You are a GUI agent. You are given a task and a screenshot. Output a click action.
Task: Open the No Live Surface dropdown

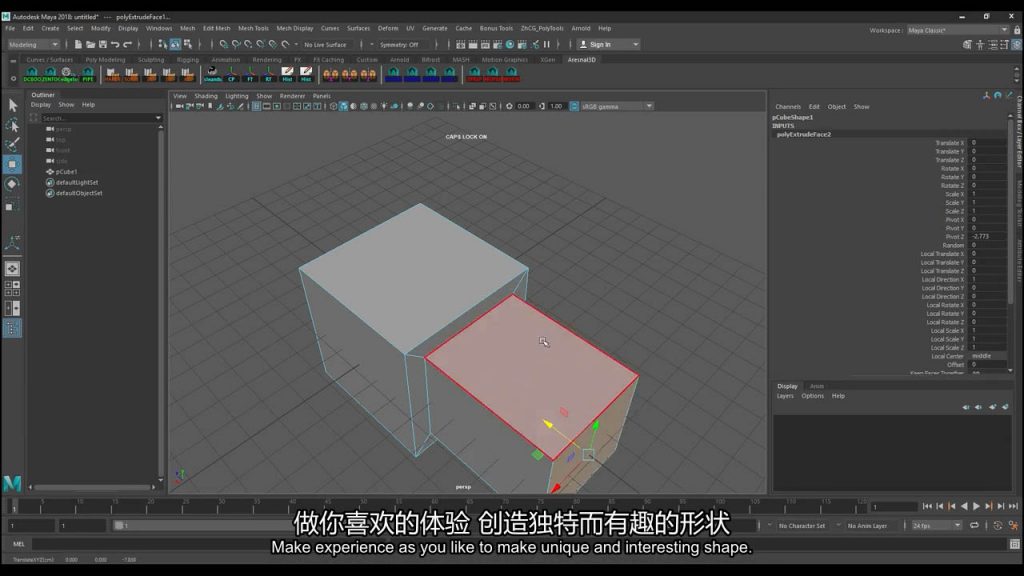coord(326,44)
